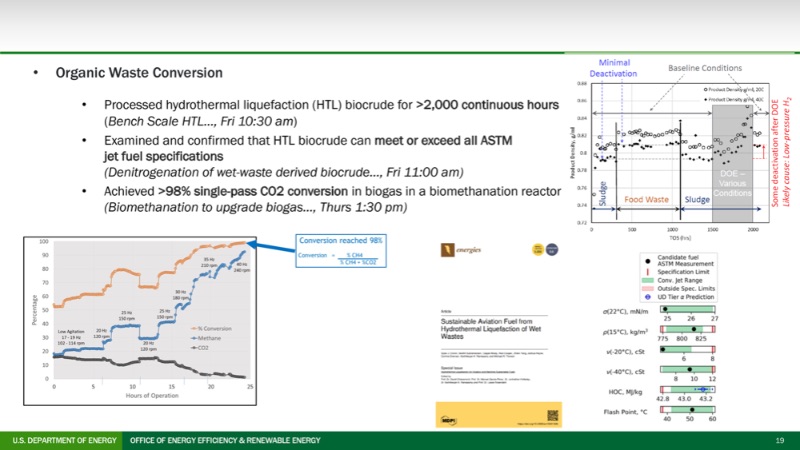The width and height of the screenshot is (800, 450).
Task: Click the Food Waste label on density chart
Action: coord(647,199)
